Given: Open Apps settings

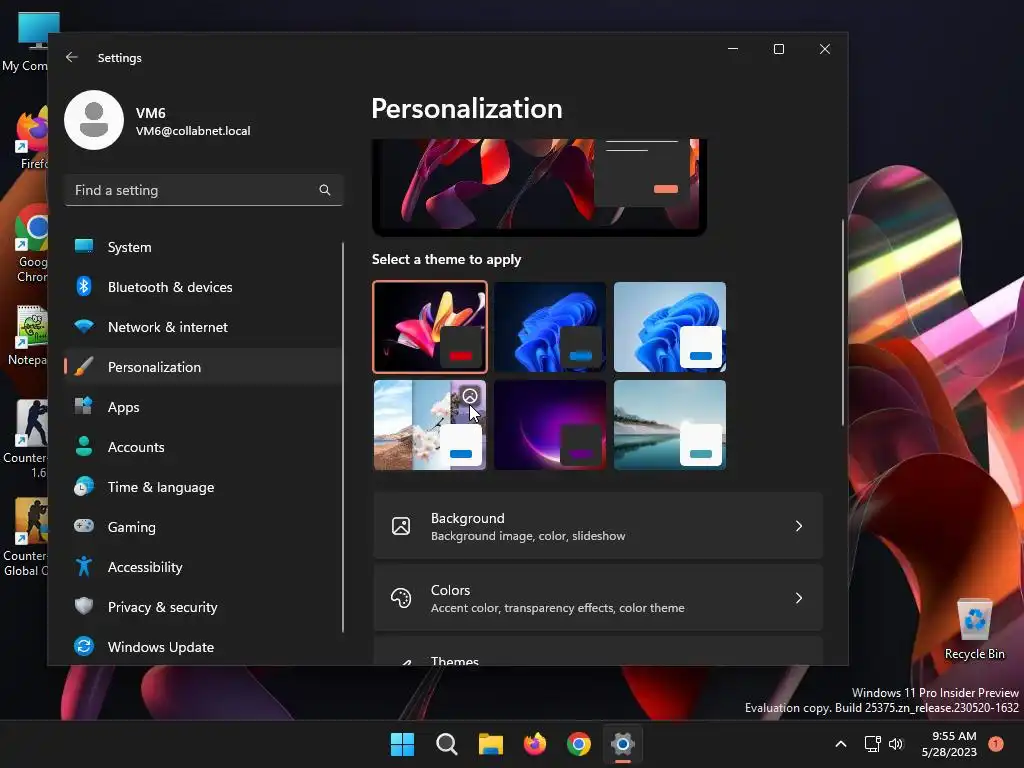Looking at the screenshot, I should (203, 407).
